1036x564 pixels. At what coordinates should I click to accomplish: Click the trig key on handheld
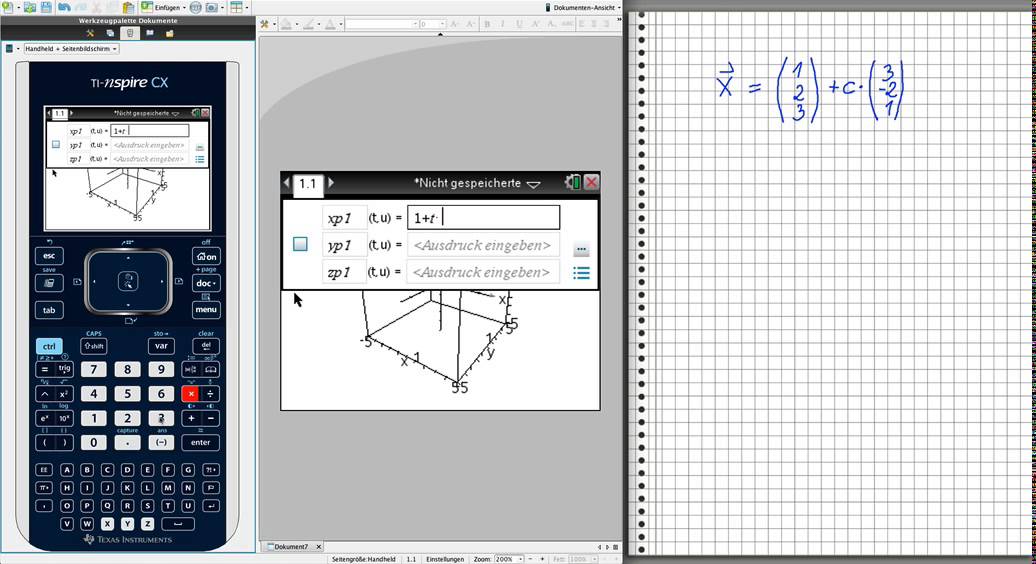click(x=64, y=369)
